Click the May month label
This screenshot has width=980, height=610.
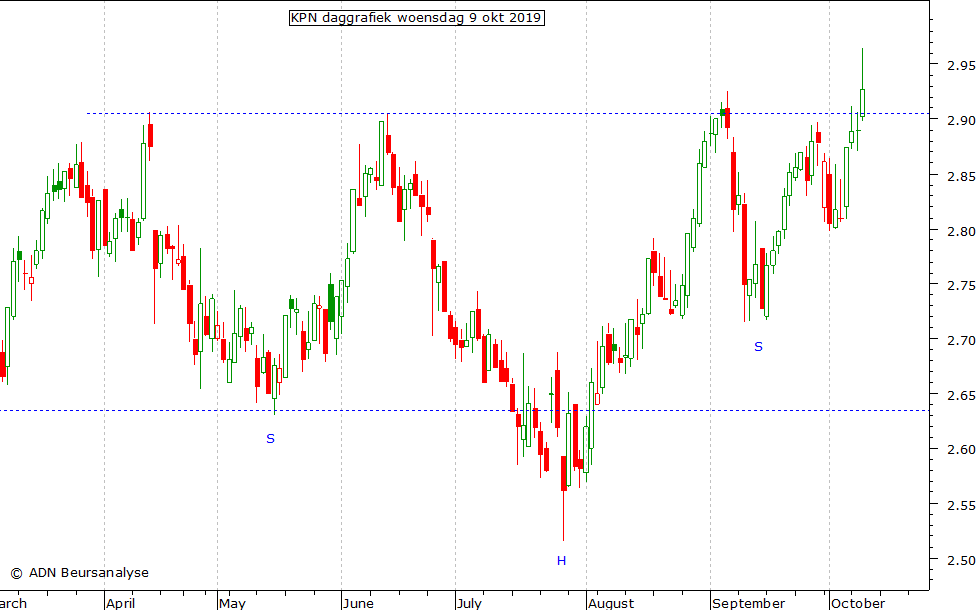[x=232, y=603]
